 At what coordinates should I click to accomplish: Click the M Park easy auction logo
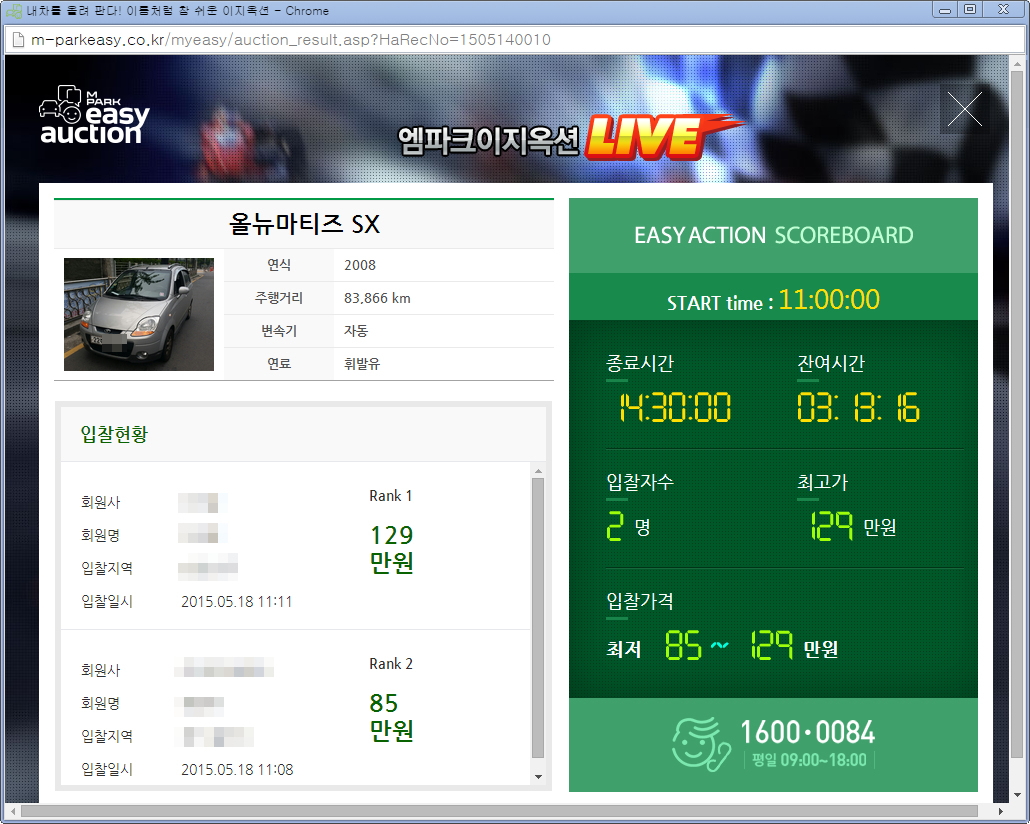[x=94, y=115]
